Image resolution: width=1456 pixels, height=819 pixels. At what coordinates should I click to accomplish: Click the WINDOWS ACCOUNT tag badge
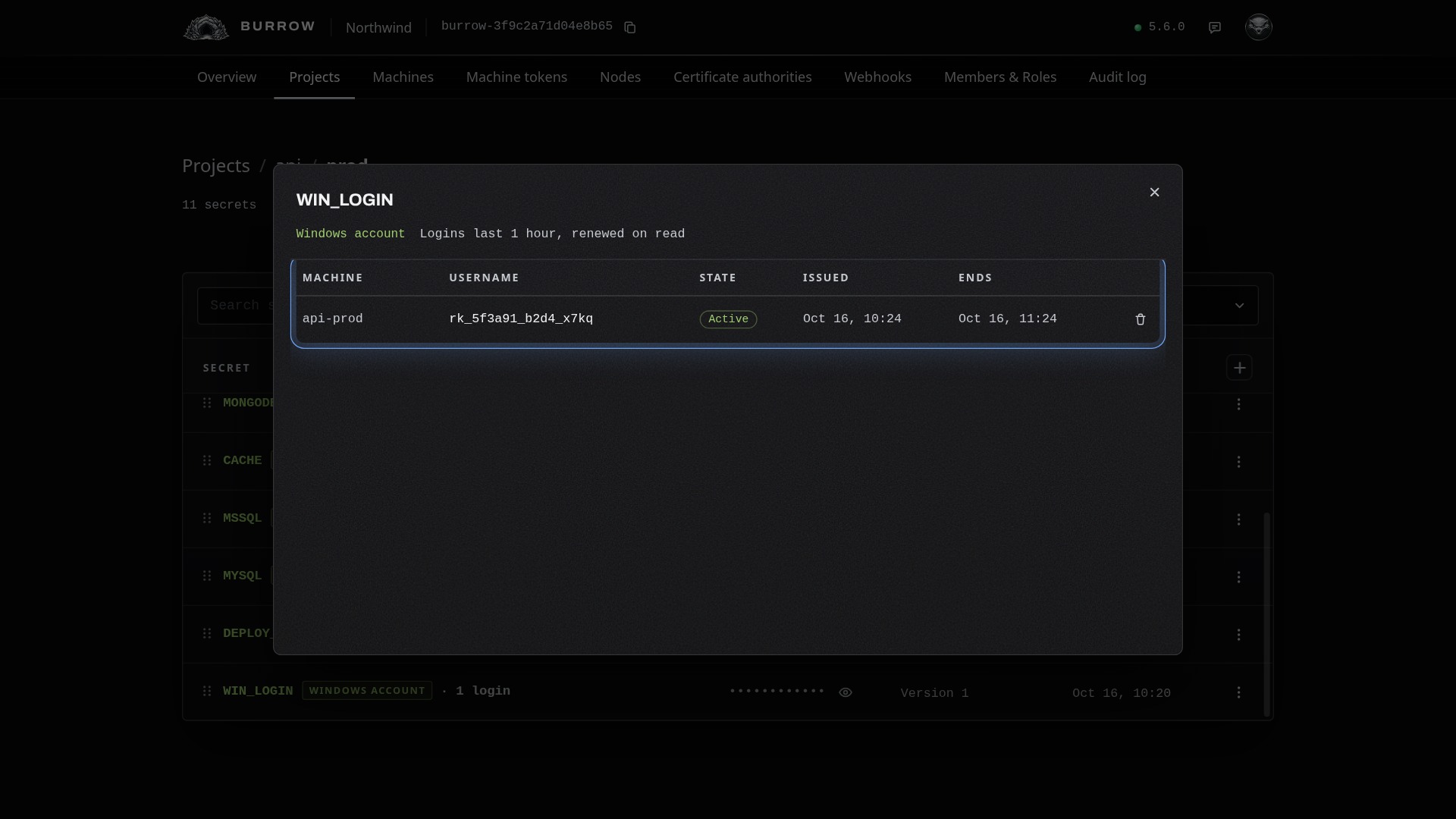pos(367,691)
